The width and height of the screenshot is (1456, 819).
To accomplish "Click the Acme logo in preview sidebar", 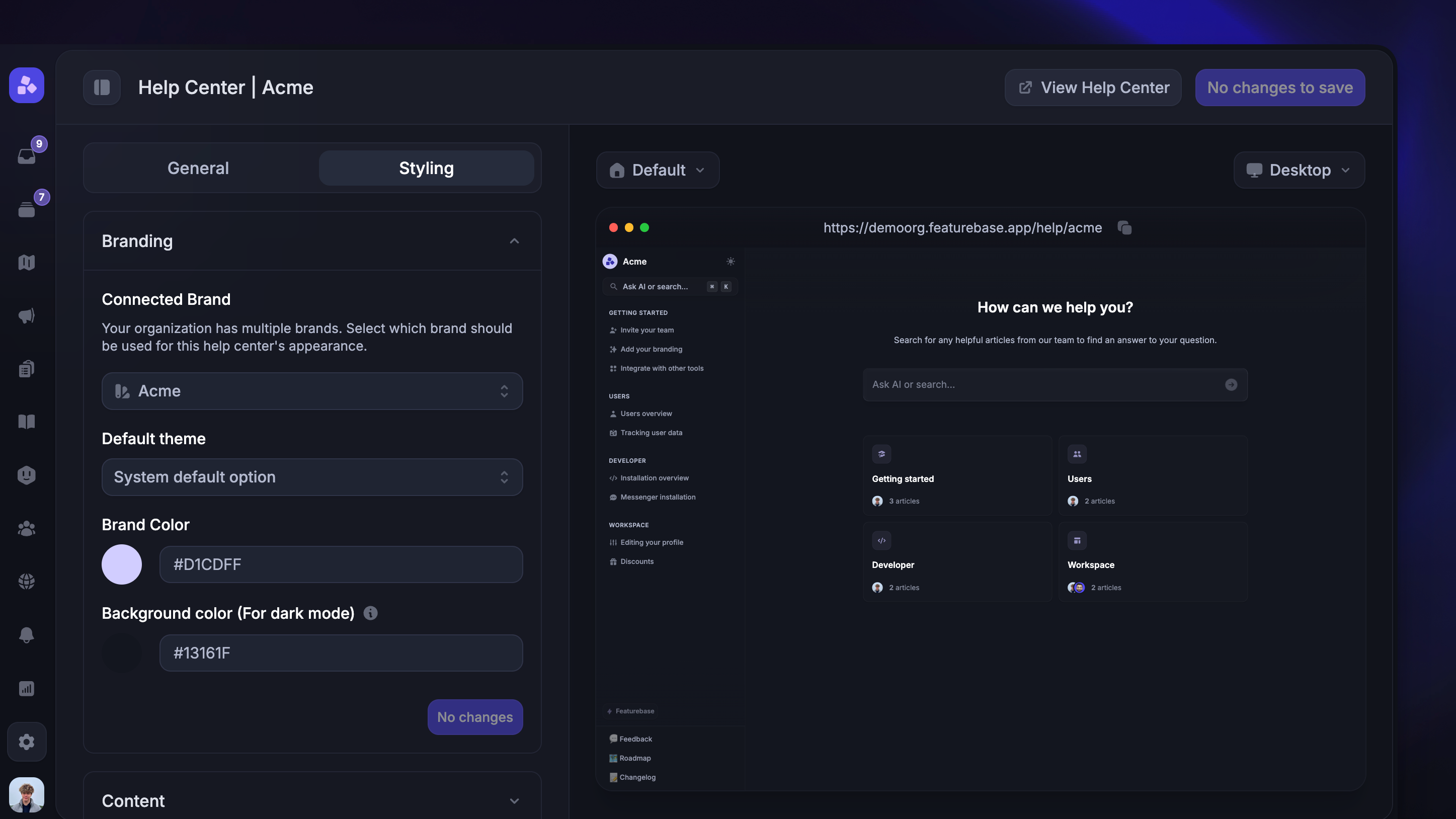I will (610, 261).
